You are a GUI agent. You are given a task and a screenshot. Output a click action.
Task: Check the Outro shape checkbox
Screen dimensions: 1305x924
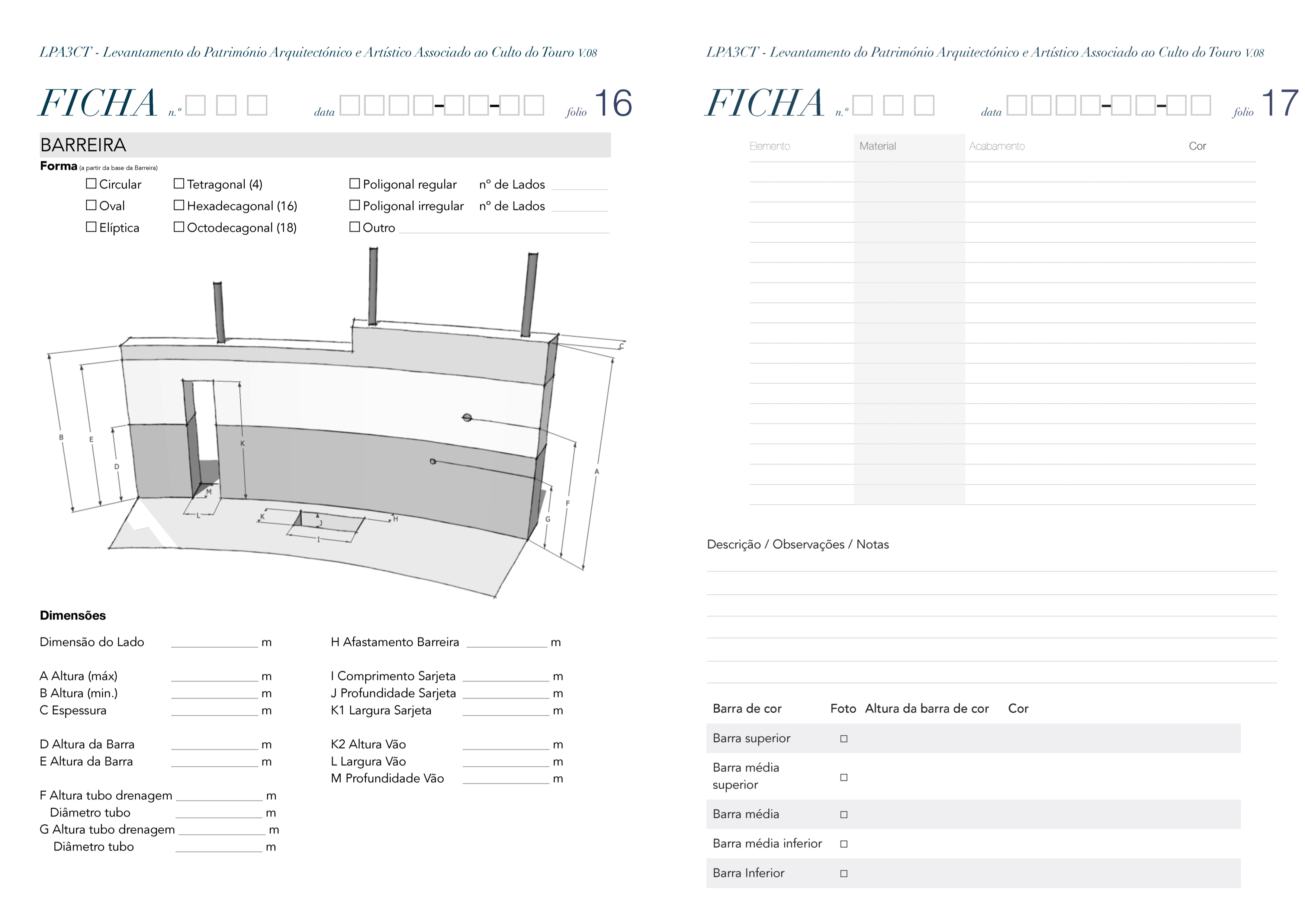point(354,227)
